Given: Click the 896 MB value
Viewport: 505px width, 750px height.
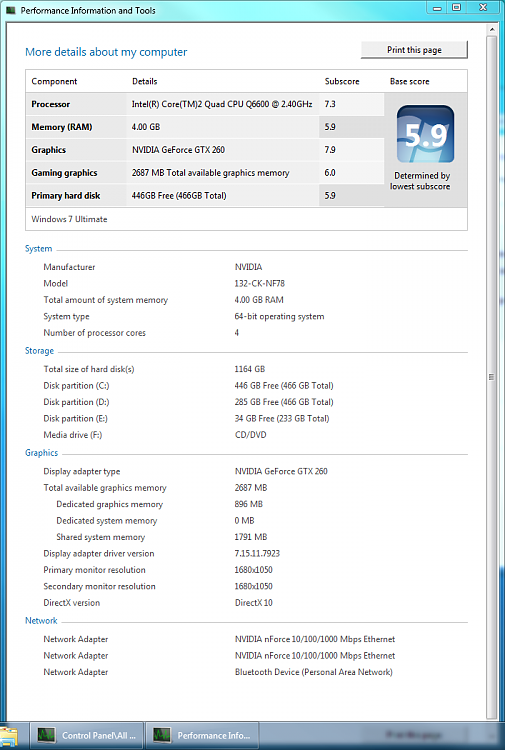Looking at the screenshot, I should [249, 504].
